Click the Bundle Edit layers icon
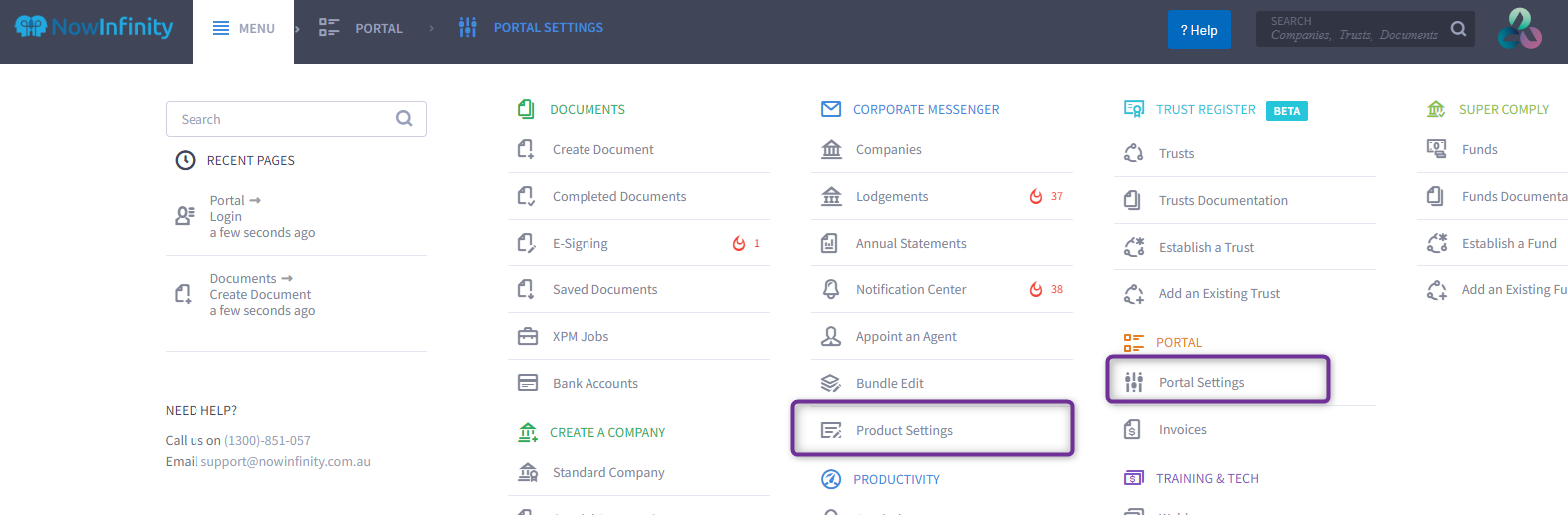 click(830, 383)
